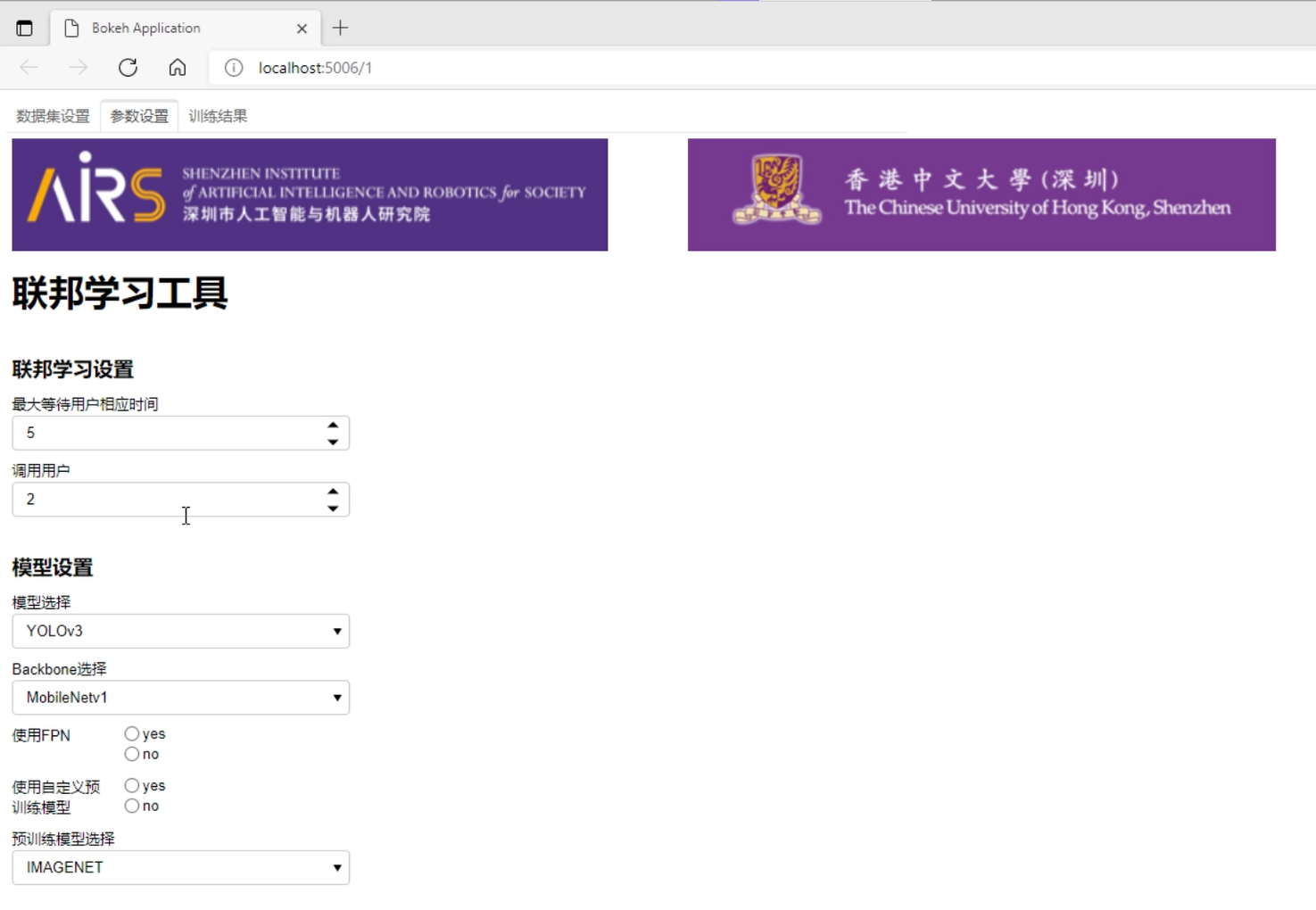Screen dimensions: 1316x910
Task: Select yes for 使用自定义预训练模型
Action: point(132,785)
